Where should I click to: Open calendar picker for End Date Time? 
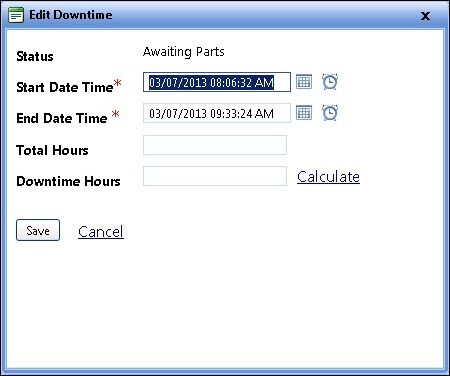coord(304,113)
